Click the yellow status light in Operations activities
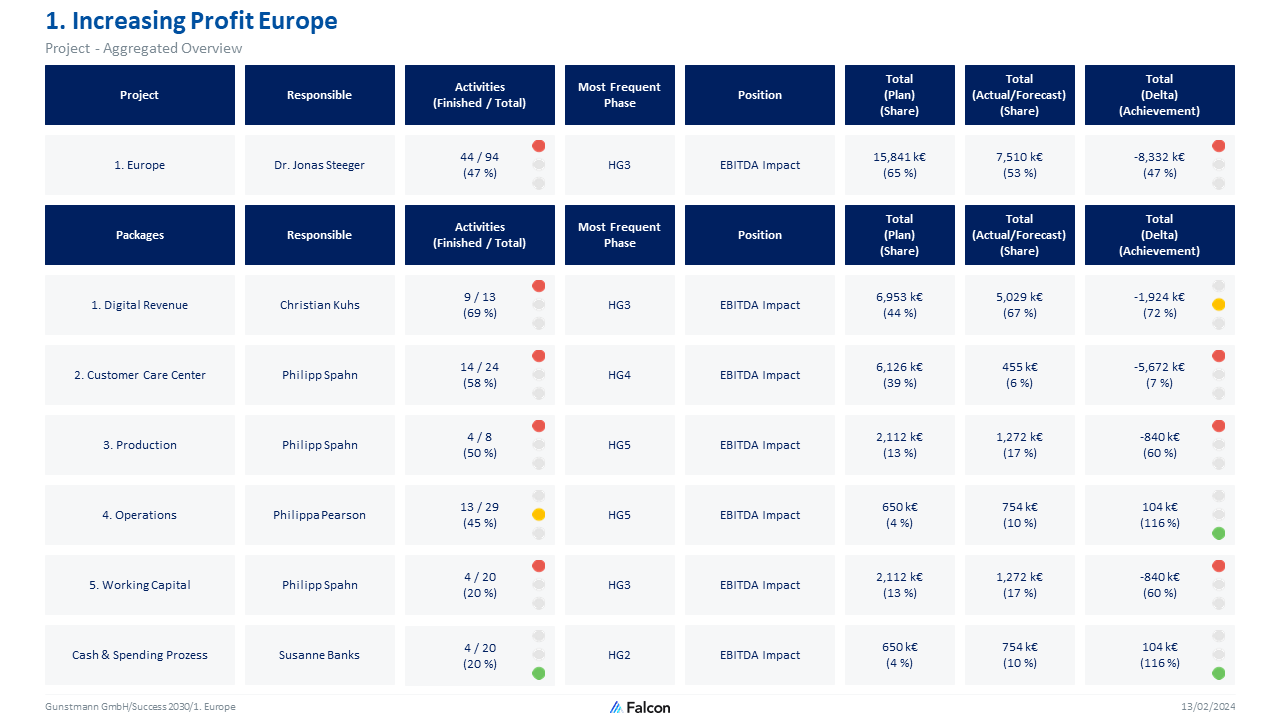The image size is (1280, 720). (538, 514)
